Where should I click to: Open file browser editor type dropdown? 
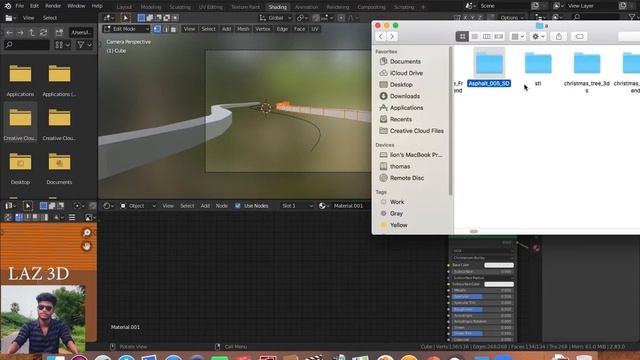tap(10, 18)
